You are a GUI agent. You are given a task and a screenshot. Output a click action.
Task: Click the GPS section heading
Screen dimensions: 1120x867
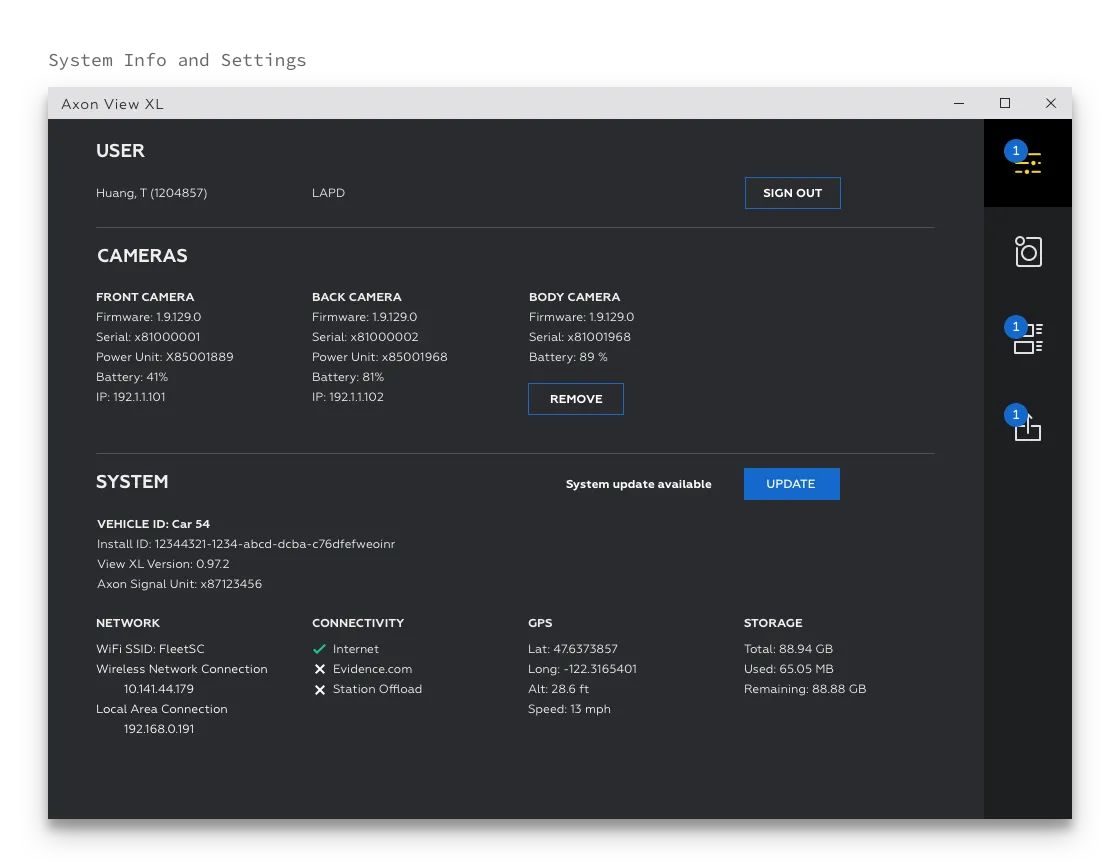pyautogui.click(x=540, y=623)
